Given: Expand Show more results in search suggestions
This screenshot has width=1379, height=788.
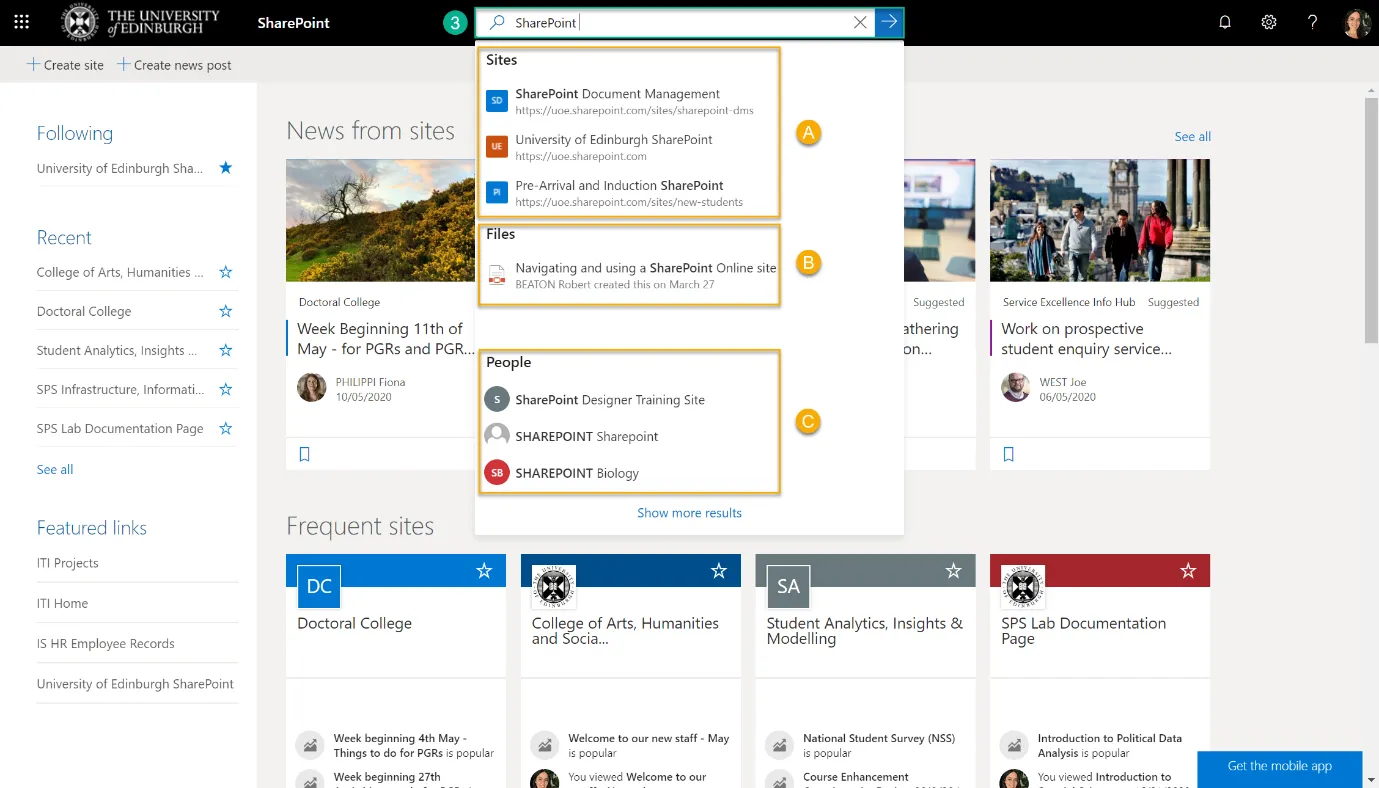Looking at the screenshot, I should tap(689, 512).
